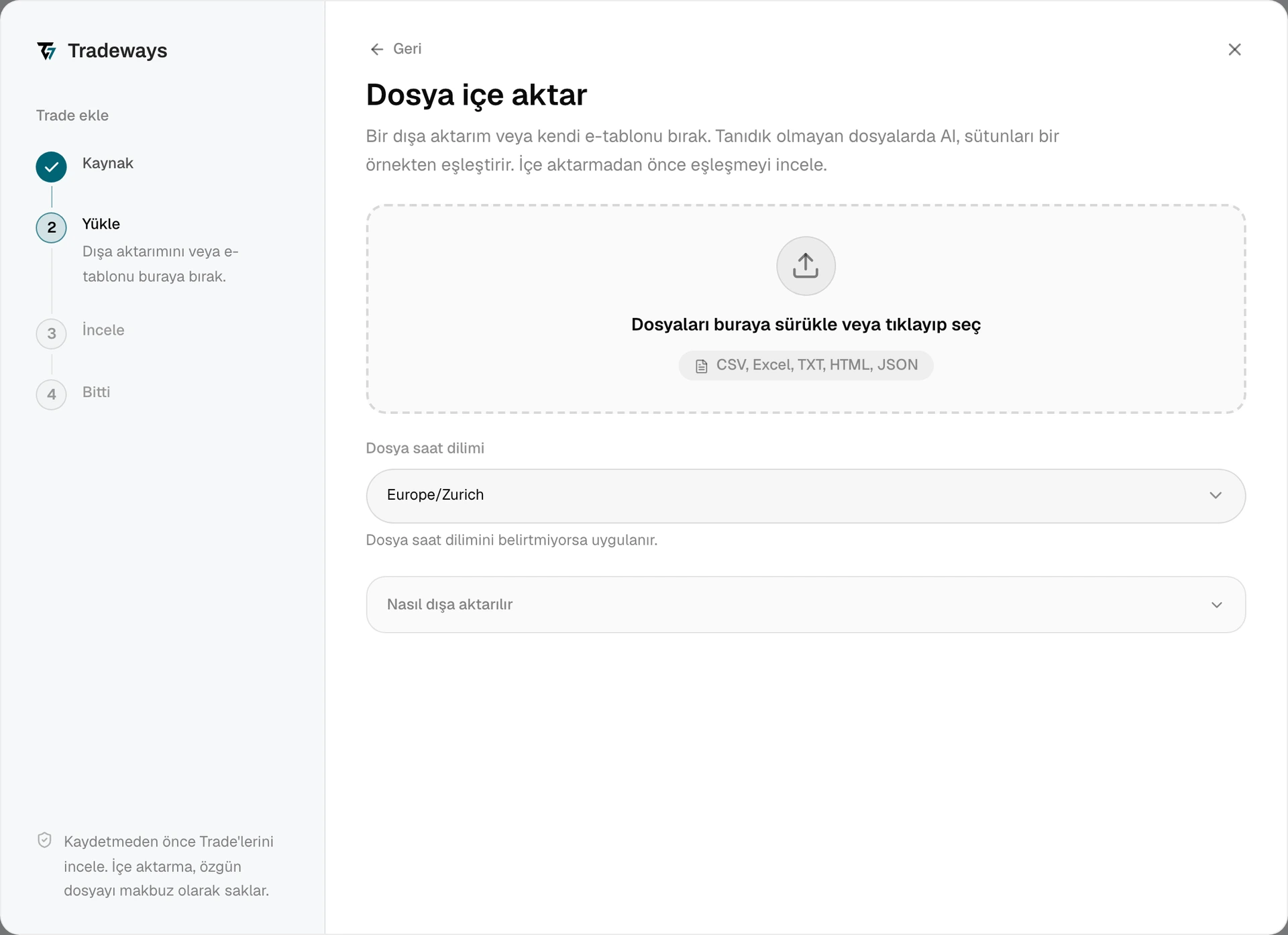Click the Bitti step label

(96, 392)
